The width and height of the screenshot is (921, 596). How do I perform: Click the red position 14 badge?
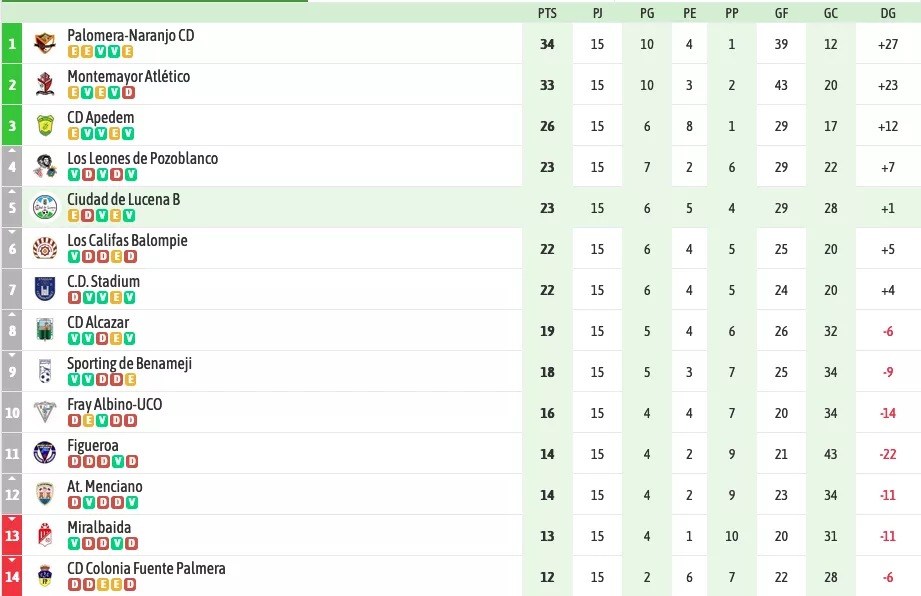12,576
